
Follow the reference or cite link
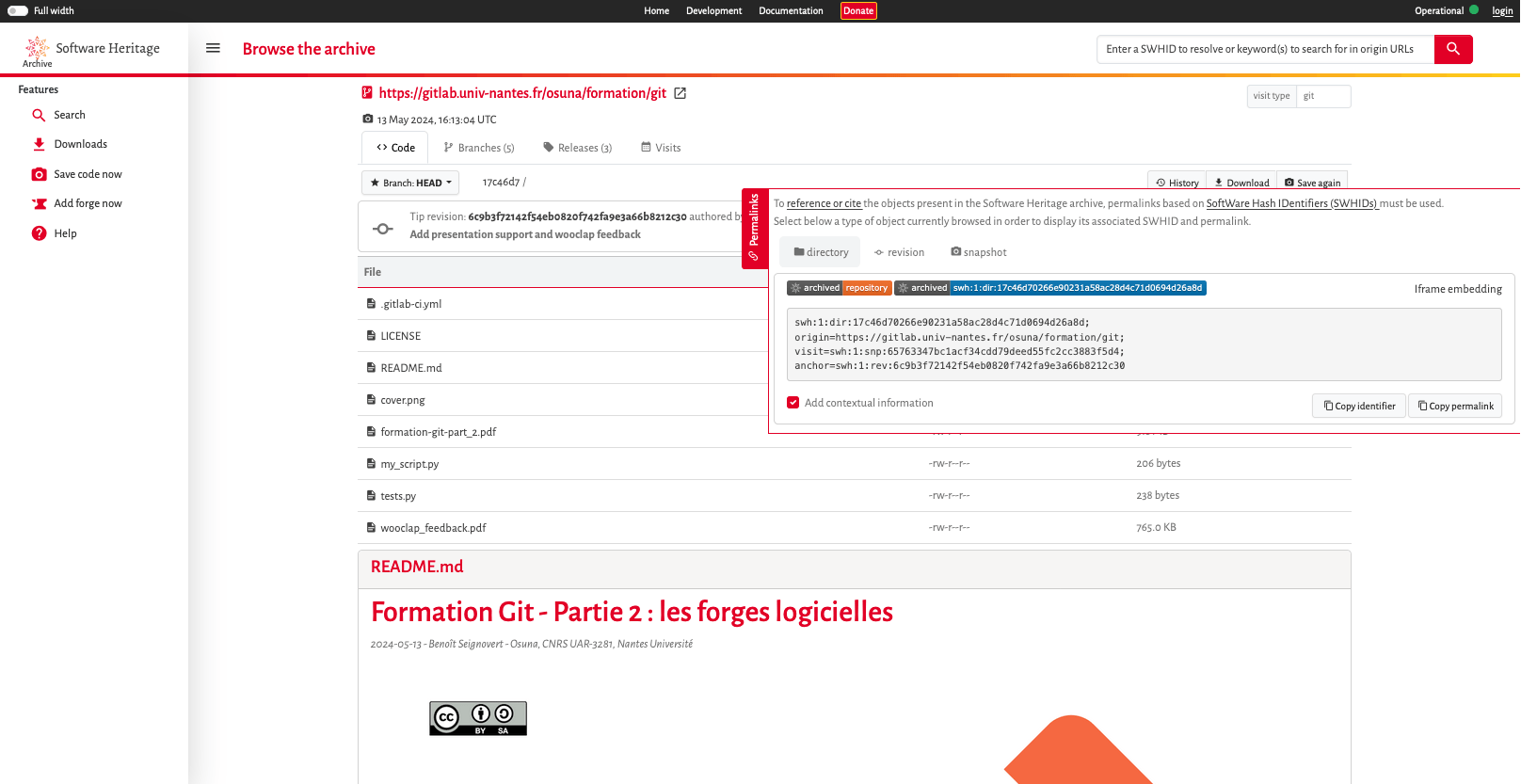[824, 203]
